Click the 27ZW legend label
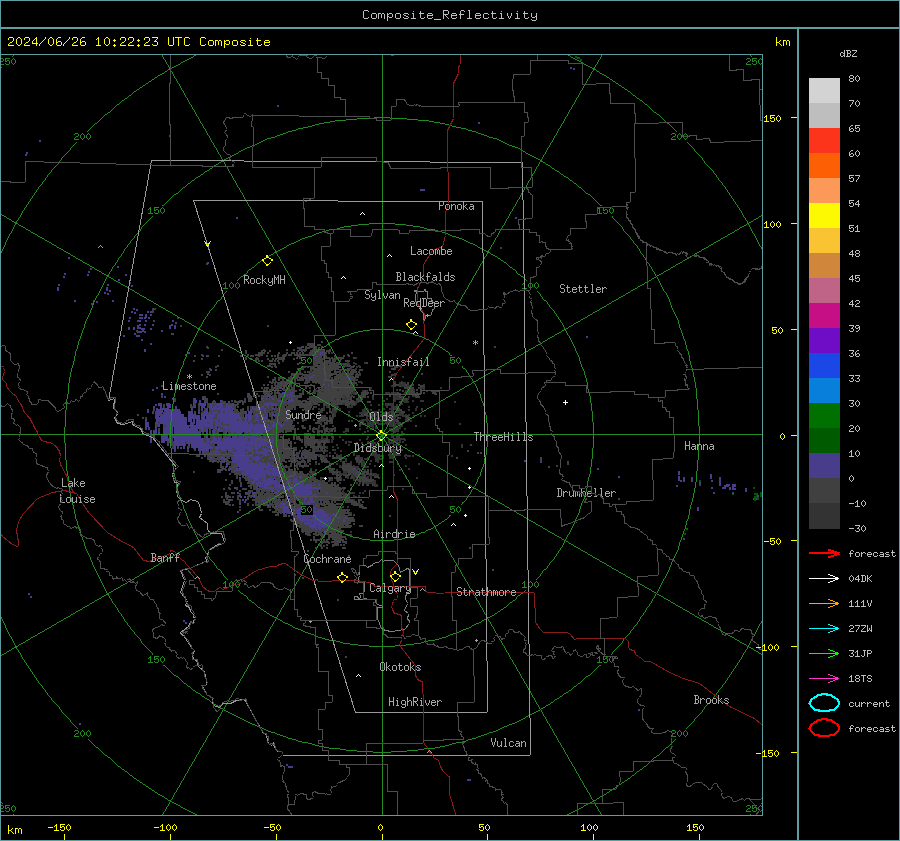 (x=860, y=629)
